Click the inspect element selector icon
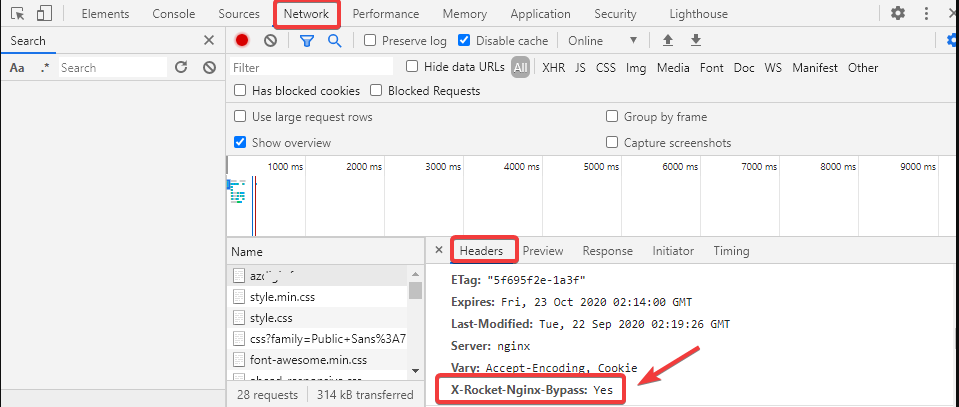Viewport: 959px width, 407px height. point(18,14)
